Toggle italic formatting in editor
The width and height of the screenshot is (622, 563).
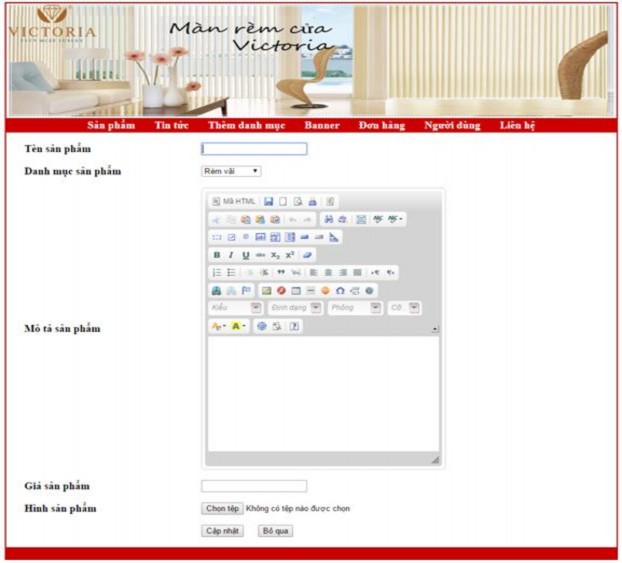click(231, 255)
